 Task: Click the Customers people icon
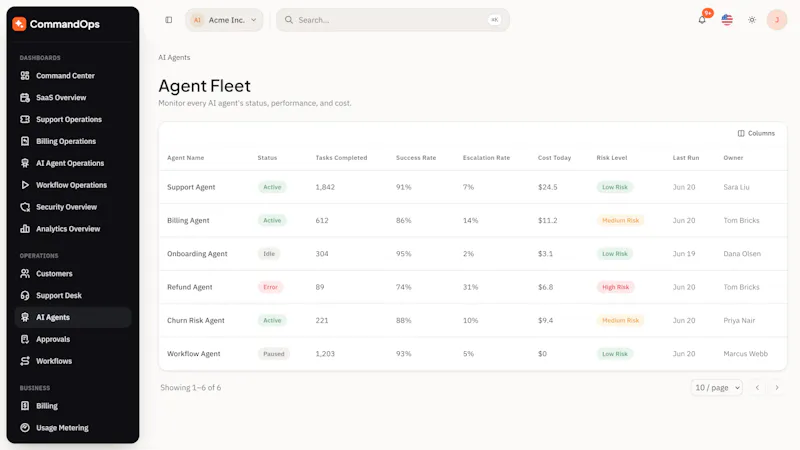[24, 273]
